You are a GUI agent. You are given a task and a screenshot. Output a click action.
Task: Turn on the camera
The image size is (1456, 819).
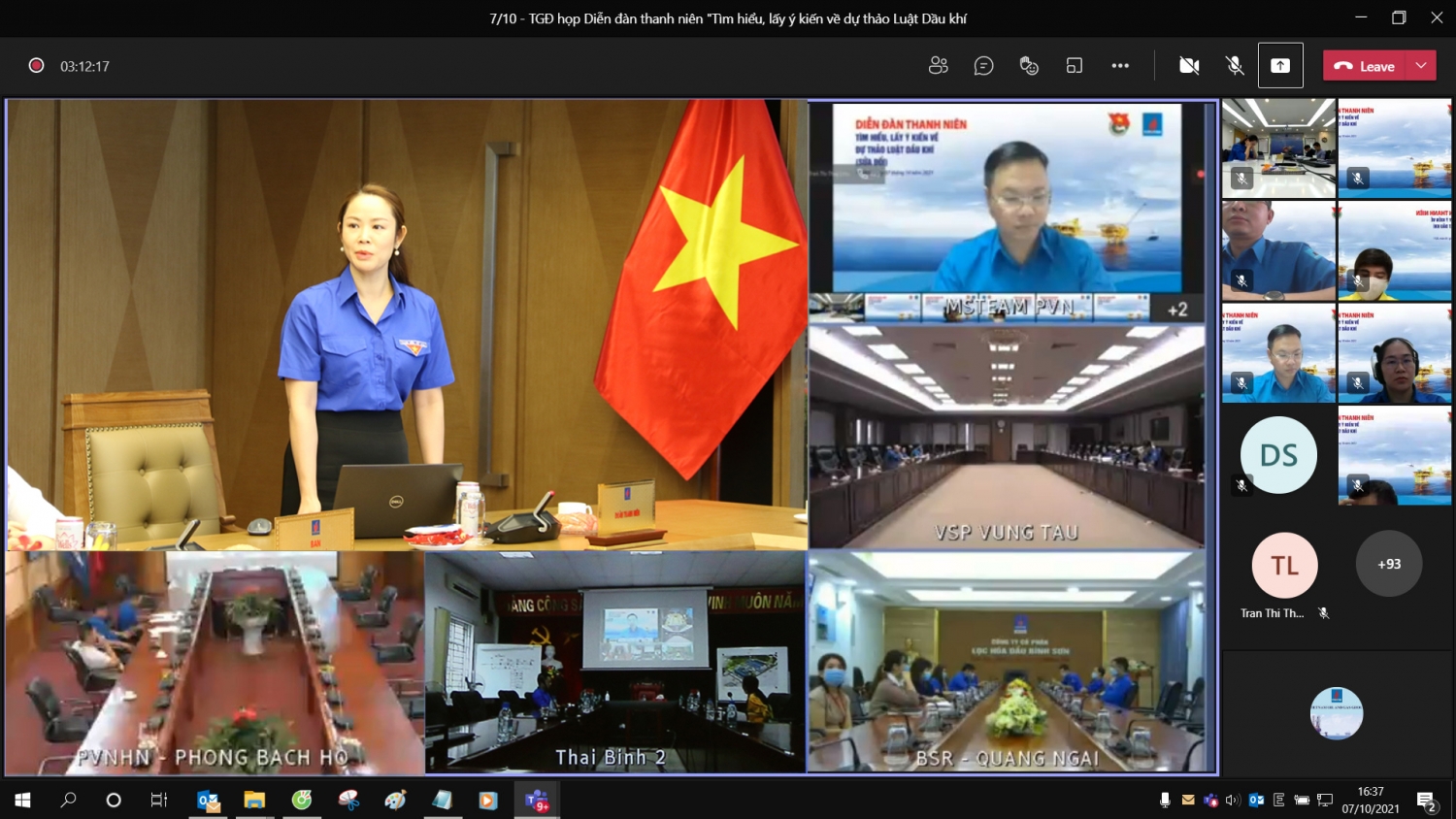pos(1189,66)
